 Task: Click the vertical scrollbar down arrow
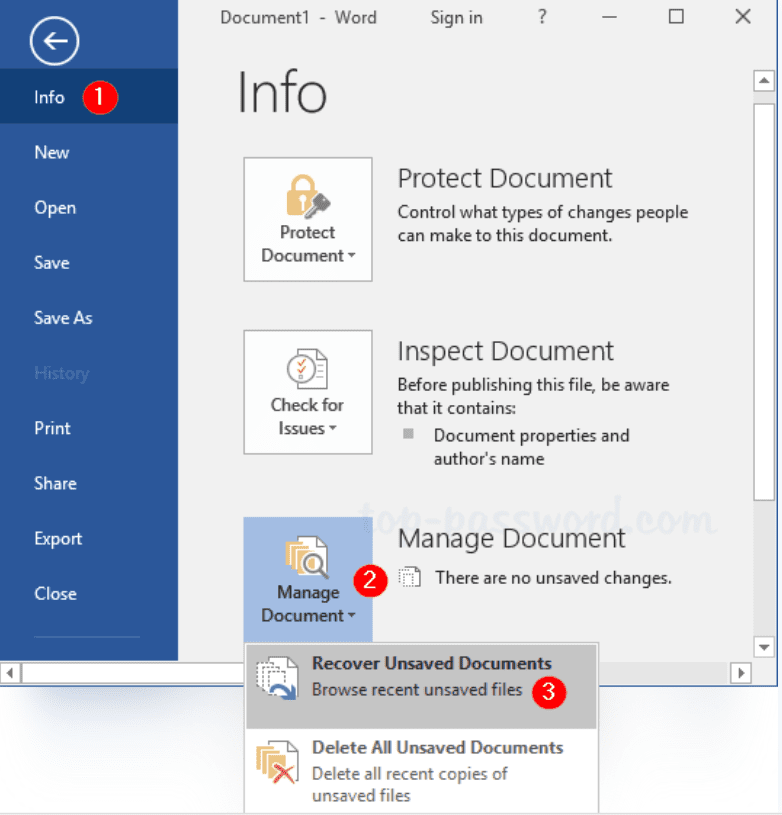click(x=764, y=646)
